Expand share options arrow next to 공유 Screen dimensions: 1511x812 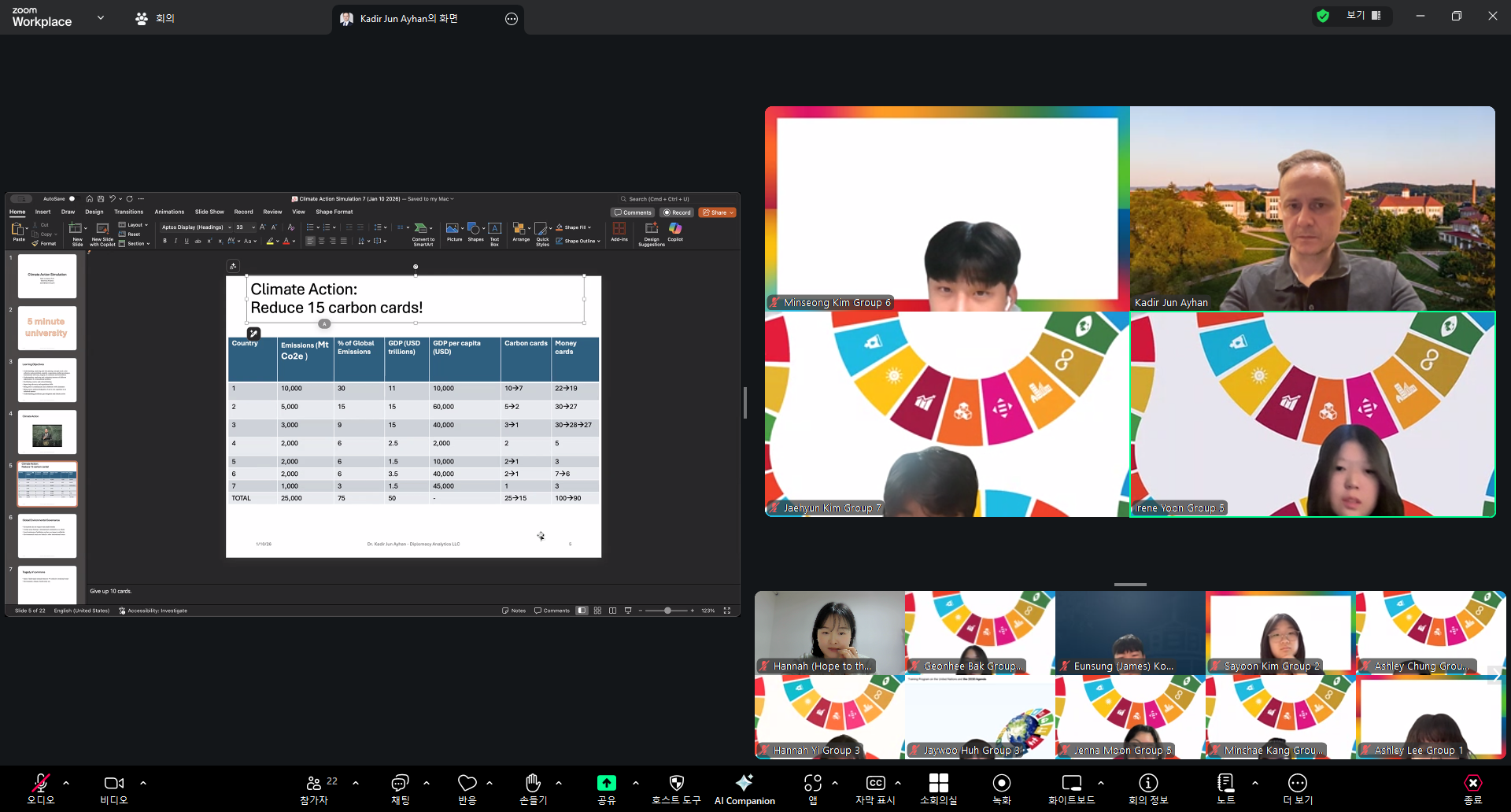point(636,783)
